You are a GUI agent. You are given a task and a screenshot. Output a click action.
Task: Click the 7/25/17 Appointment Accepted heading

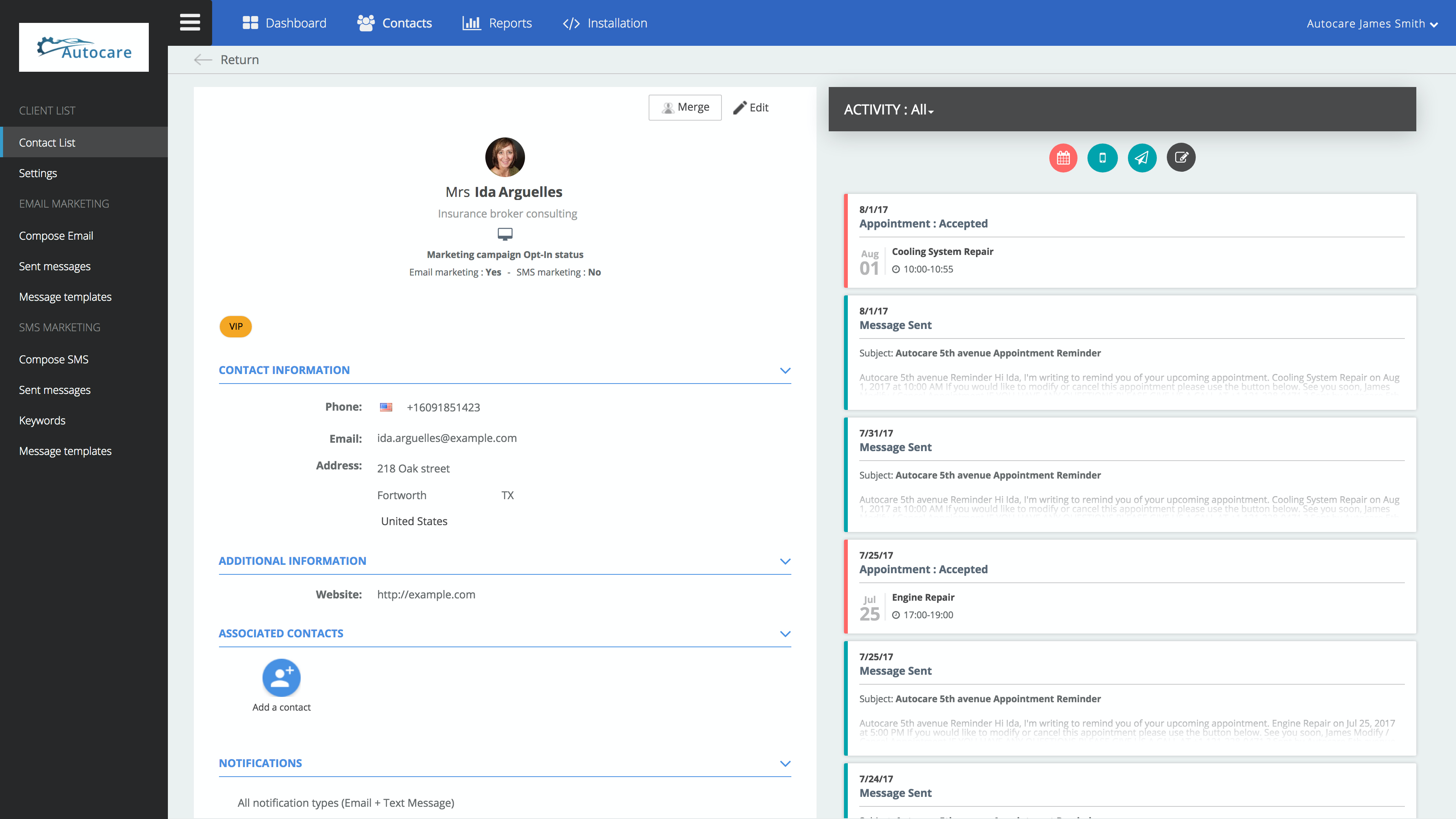click(x=924, y=570)
